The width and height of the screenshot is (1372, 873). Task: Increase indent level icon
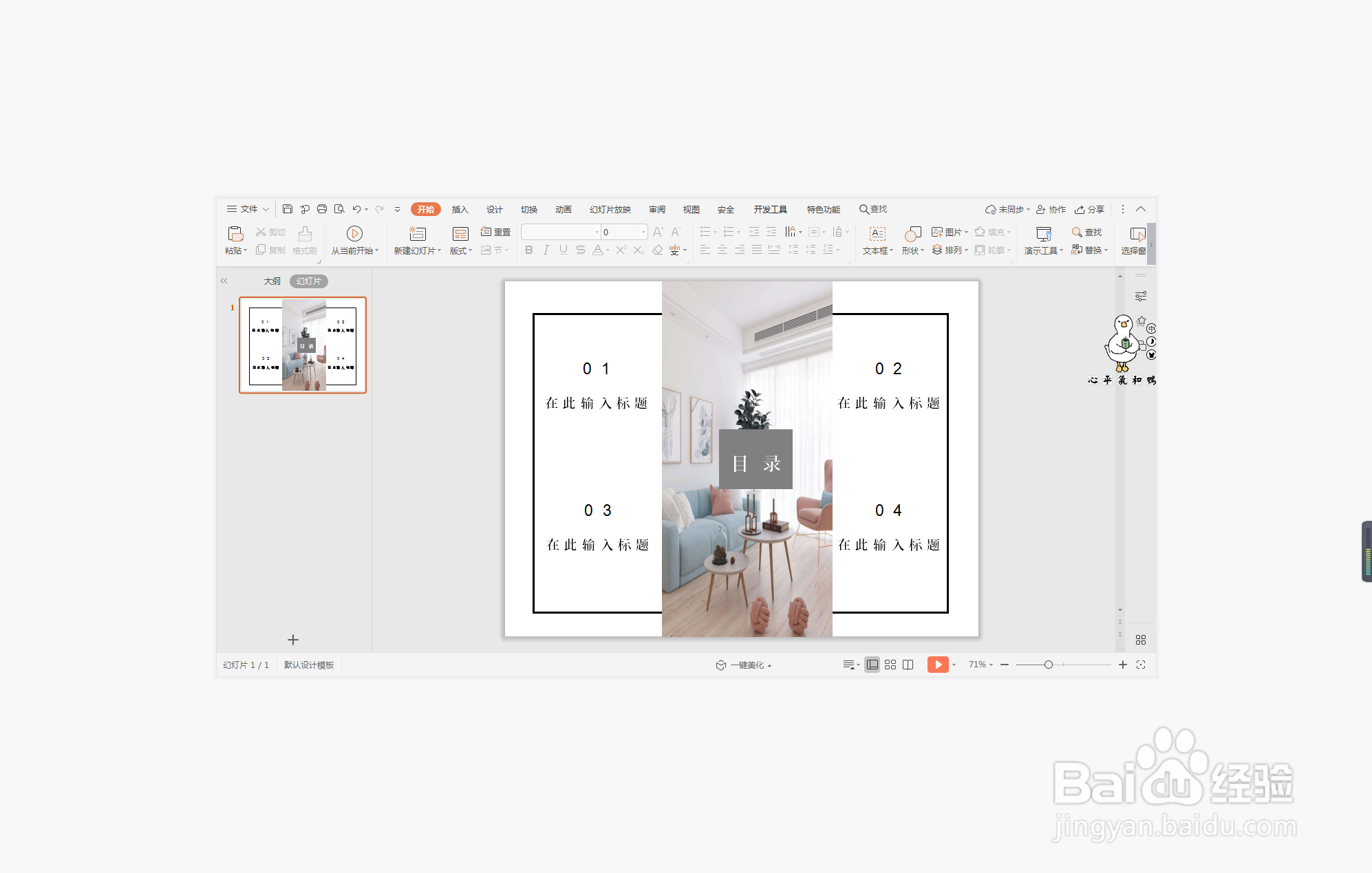pyautogui.click(x=771, y=232)
